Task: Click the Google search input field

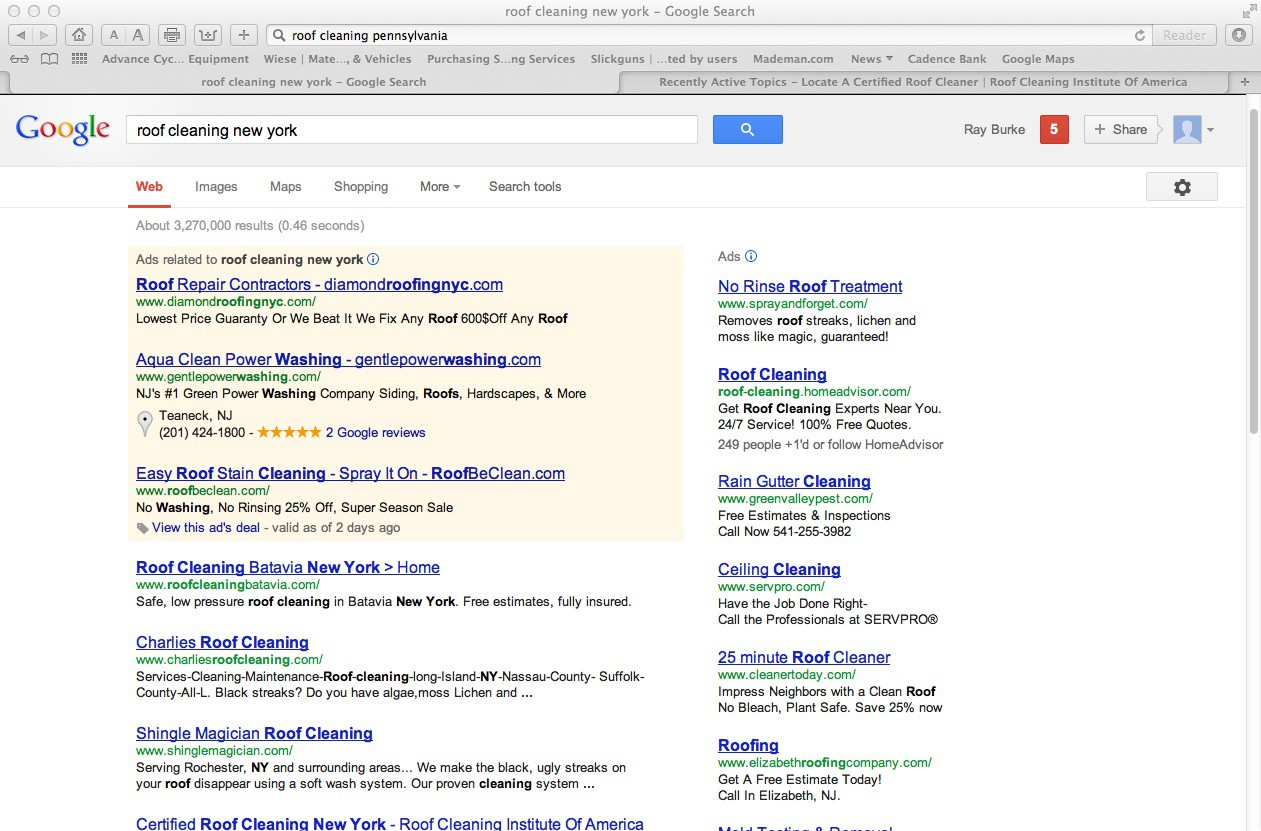Action: click(x=411, y=130)
